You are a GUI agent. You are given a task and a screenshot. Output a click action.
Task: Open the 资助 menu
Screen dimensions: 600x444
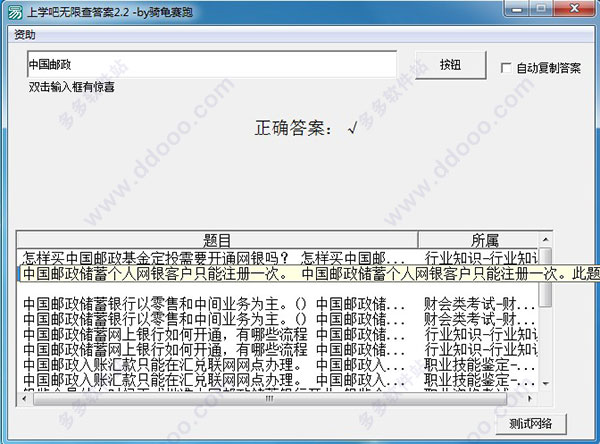25,34
